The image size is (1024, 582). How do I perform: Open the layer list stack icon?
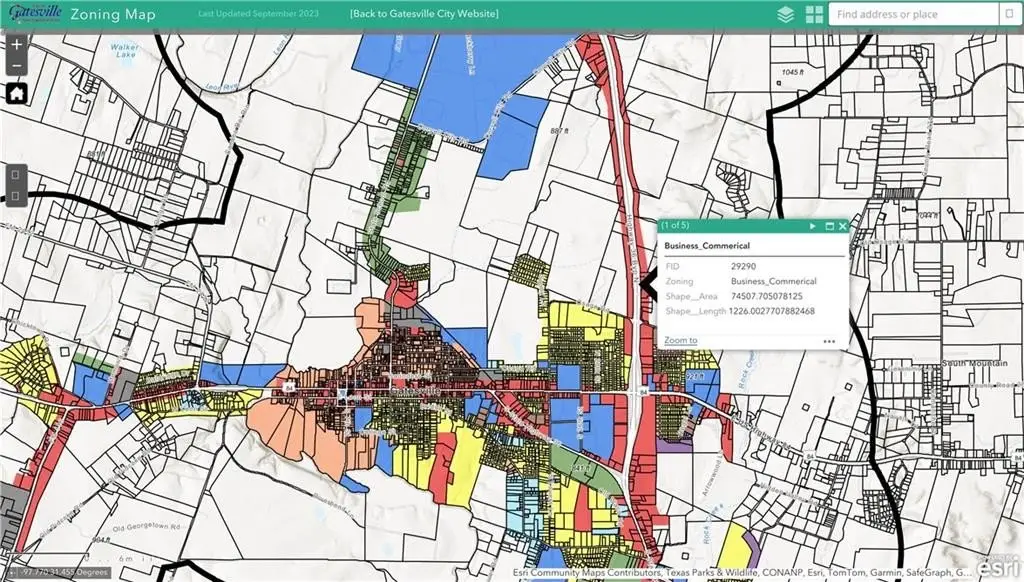click(x=787, y=15)
